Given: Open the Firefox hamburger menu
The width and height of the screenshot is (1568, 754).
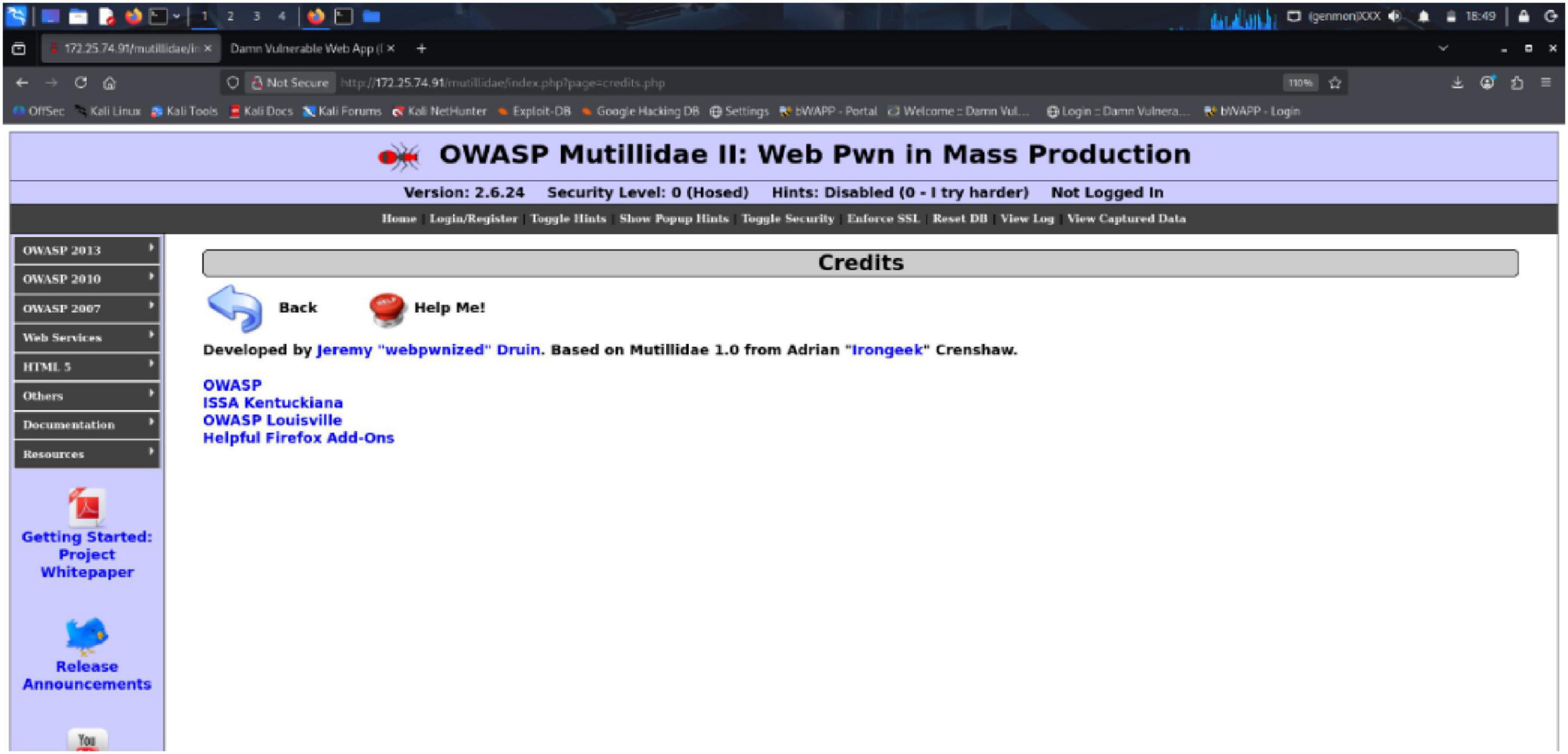Looking at the screenshot, I should [1546, 82].
